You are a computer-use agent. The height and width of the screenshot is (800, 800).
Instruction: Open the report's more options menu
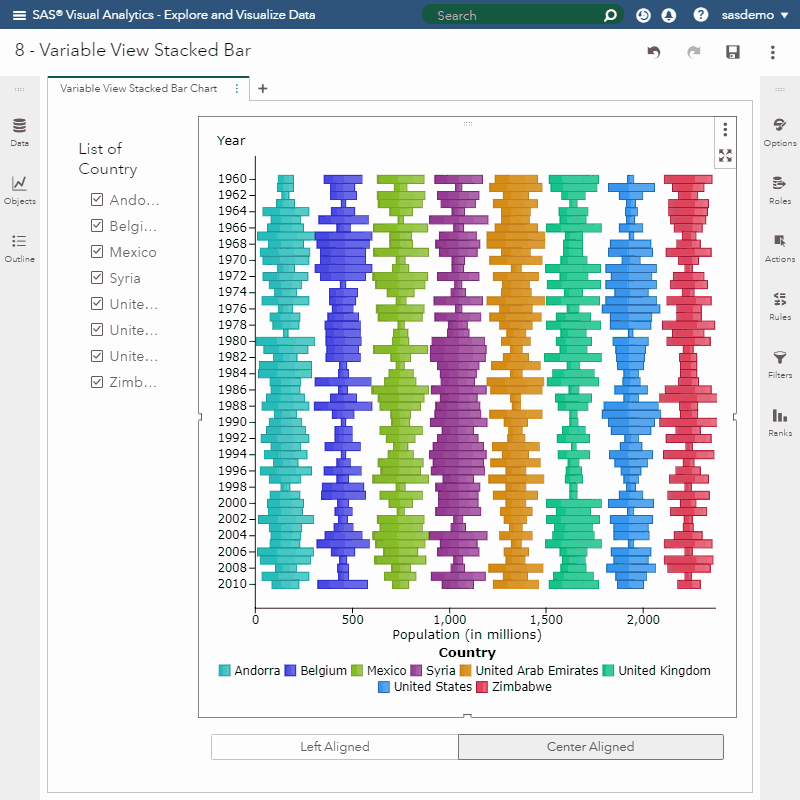772,52
